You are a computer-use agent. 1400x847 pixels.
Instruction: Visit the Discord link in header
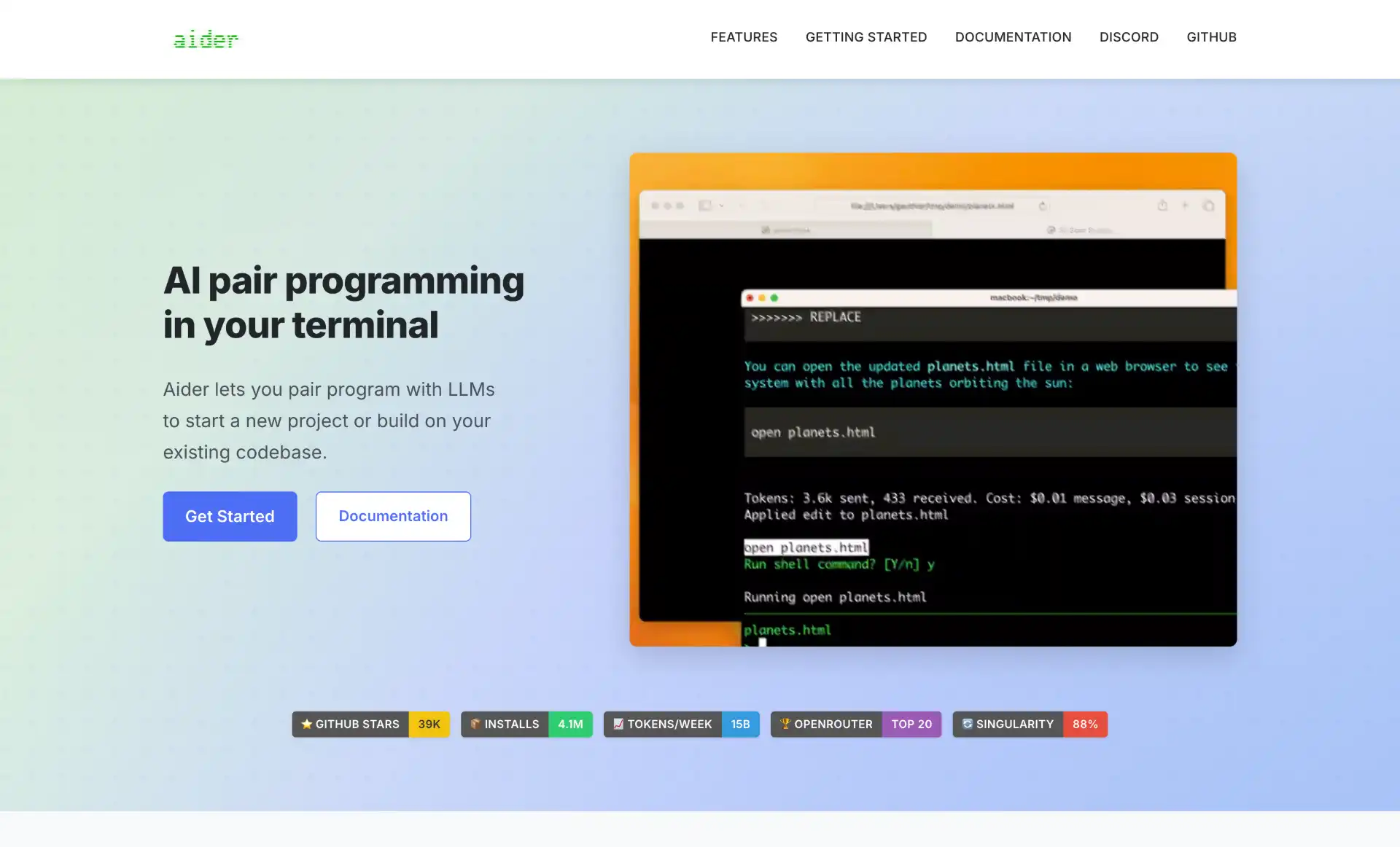coord(1129,37)
